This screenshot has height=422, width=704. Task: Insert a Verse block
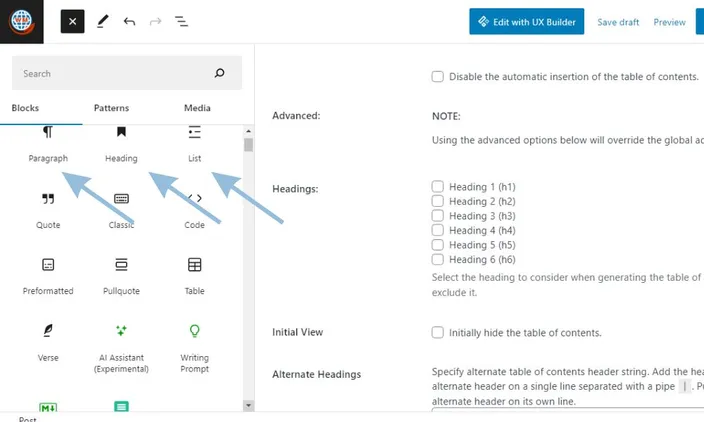(48, 343)
